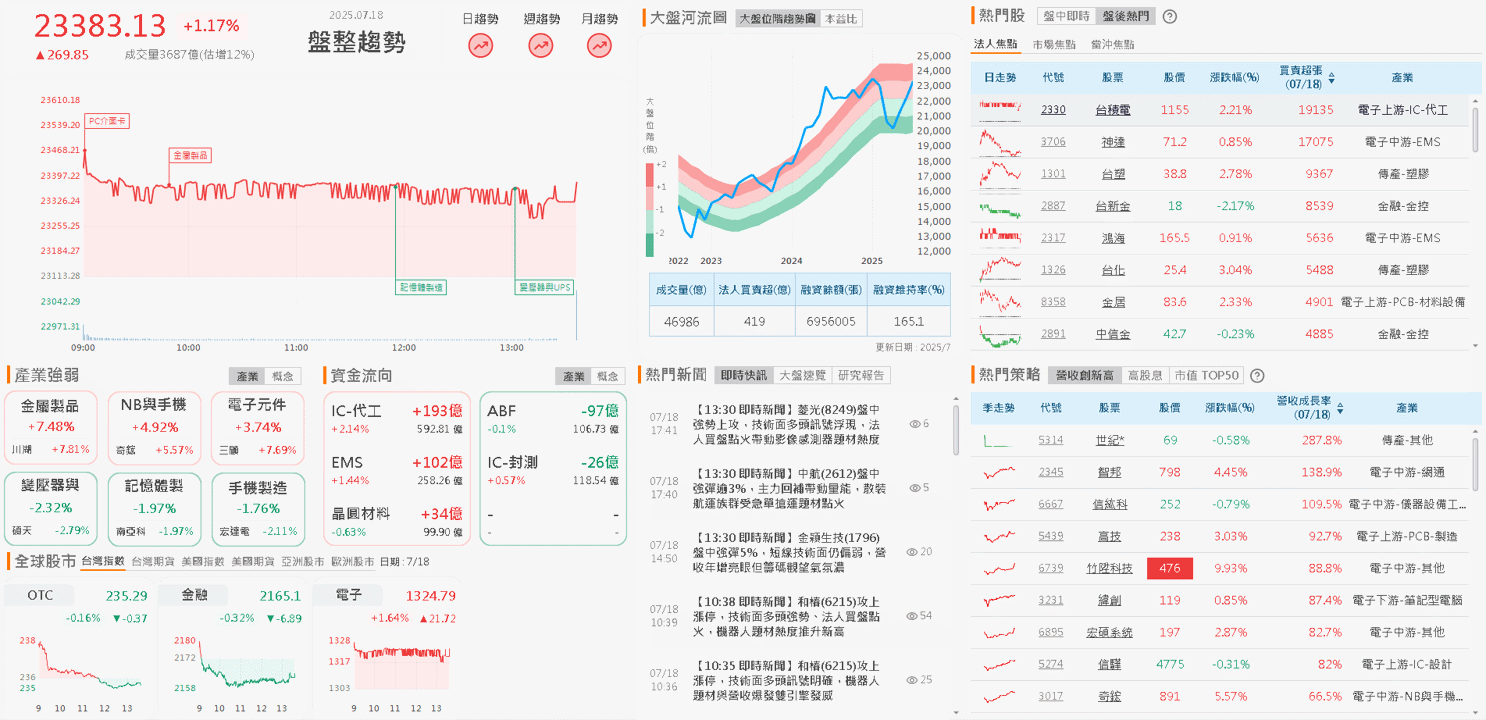The image size is (1486, 720).
Task: Open the 鴻海 stock link
Action: pyautogui.click(x=1112, y=237)
